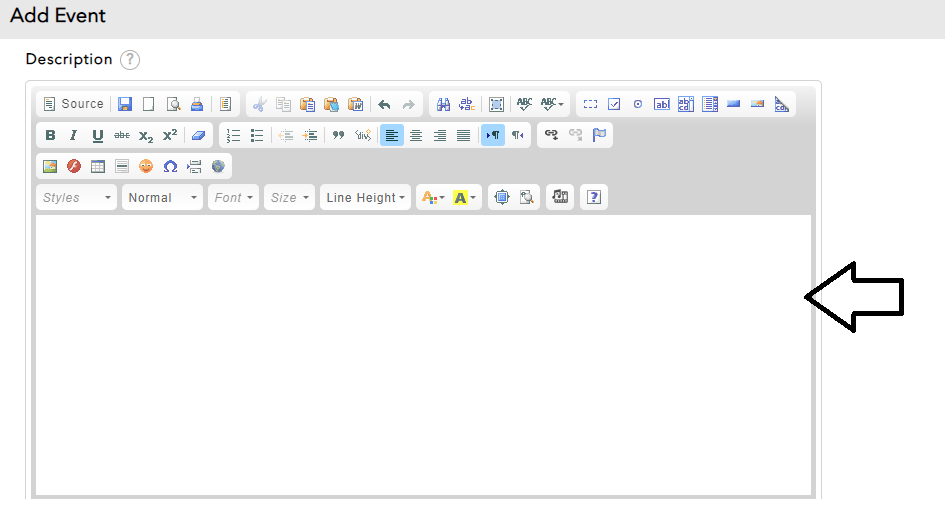Screen dimensions: 945x512
Task: Insert a smiley emoticon
Action: (146, 166)
